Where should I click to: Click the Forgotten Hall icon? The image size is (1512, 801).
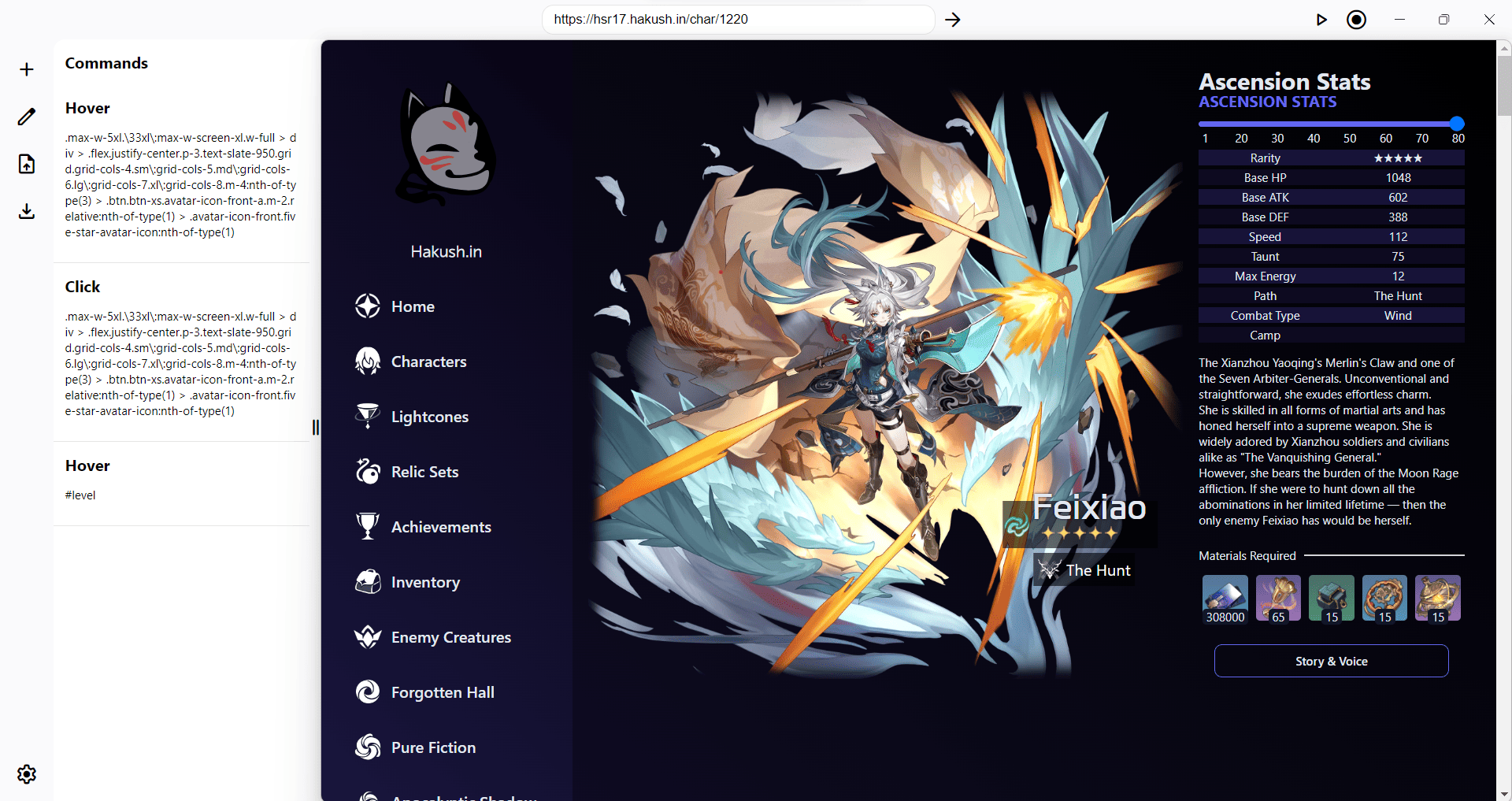(368, 692)
